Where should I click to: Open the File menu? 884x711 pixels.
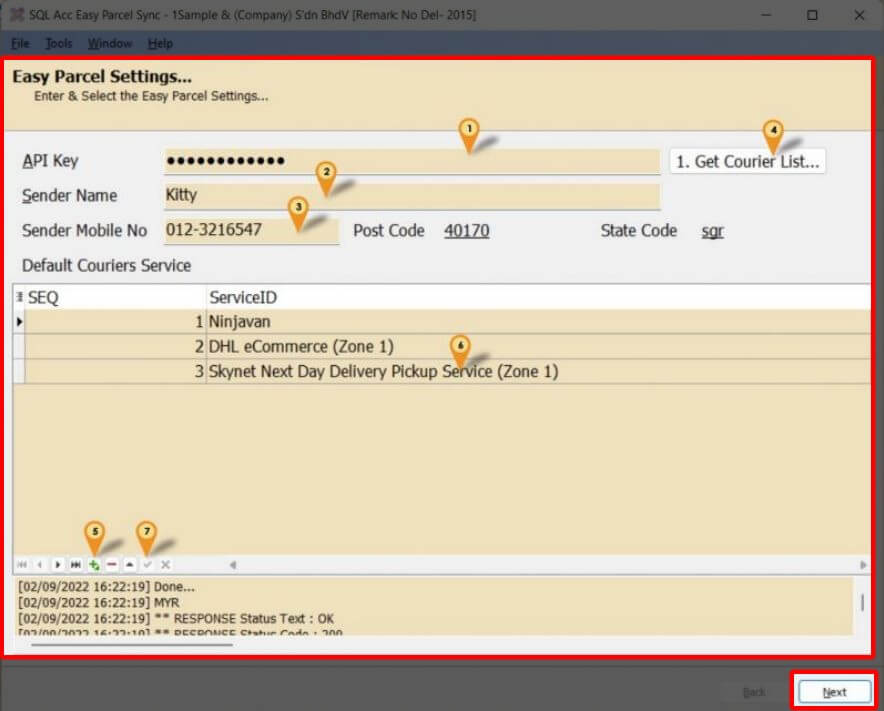pos(20,43)
